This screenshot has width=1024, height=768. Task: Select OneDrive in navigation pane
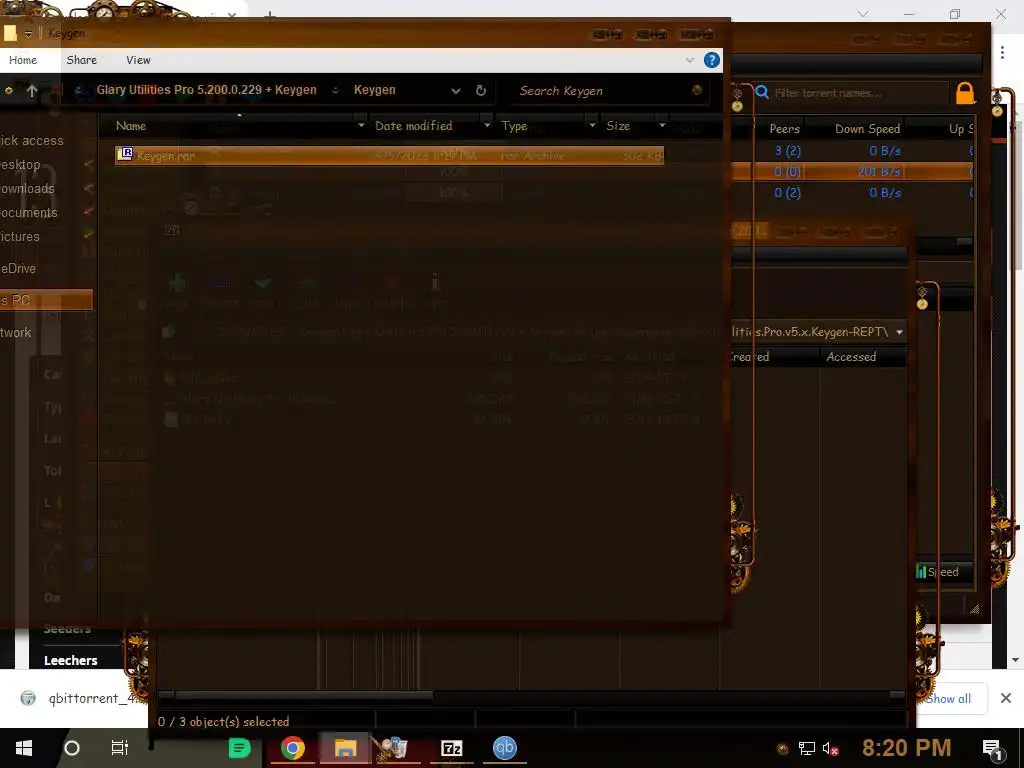[18, 268]
